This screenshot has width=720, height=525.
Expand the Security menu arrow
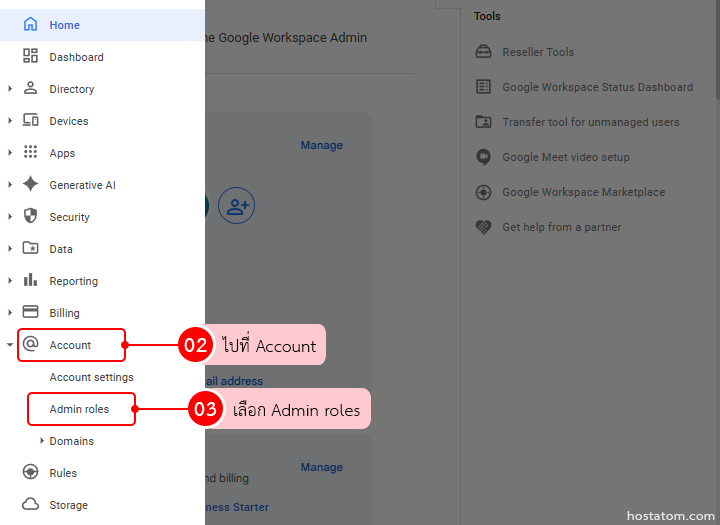click(10, 216)
